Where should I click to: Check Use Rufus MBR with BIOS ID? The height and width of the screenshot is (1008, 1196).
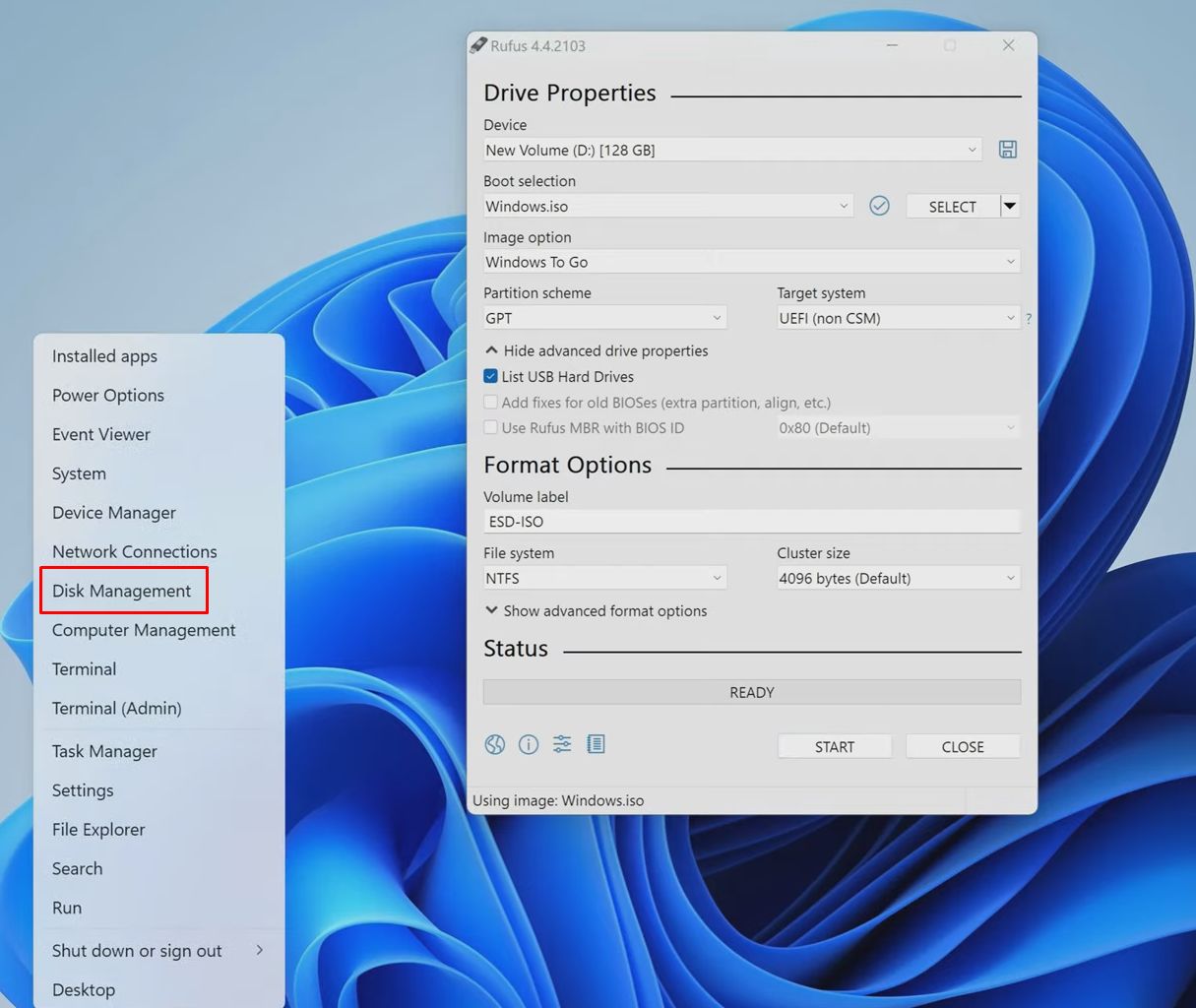click(489, 427)
